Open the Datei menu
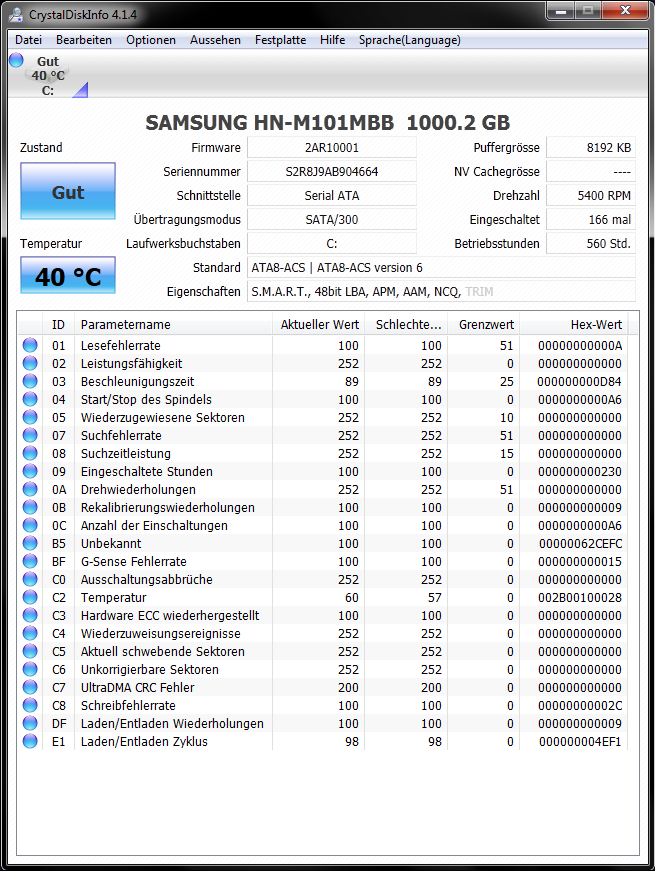 tap(28, 40)
